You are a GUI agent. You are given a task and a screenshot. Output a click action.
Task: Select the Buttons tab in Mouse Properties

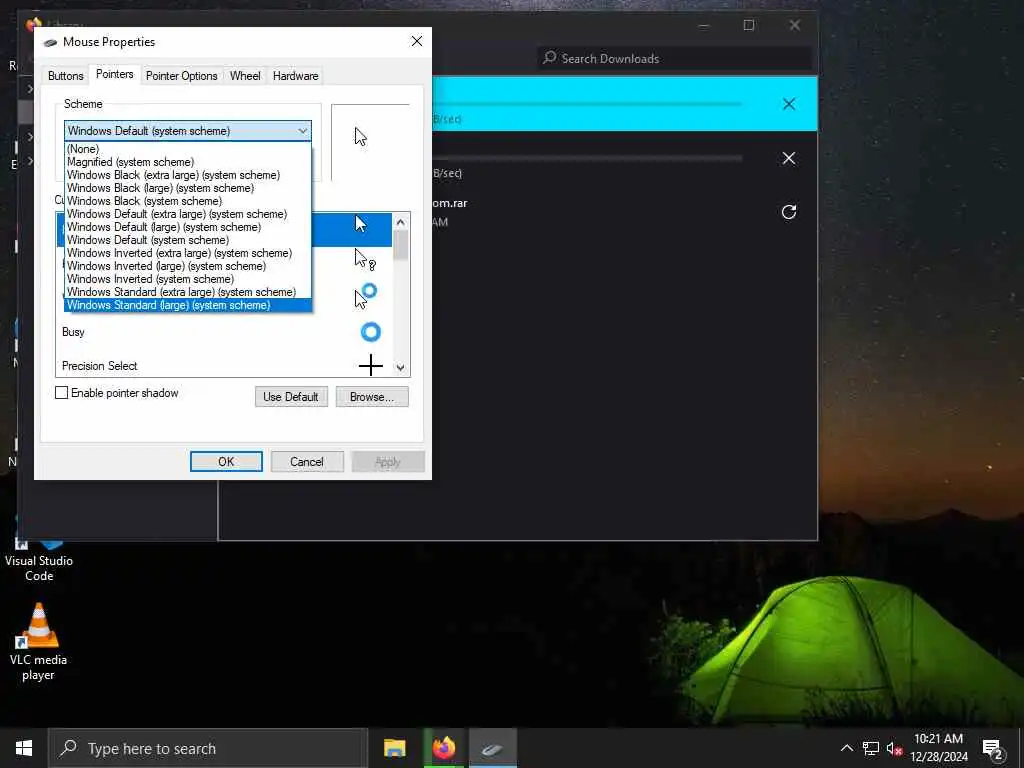coord(65,76)
